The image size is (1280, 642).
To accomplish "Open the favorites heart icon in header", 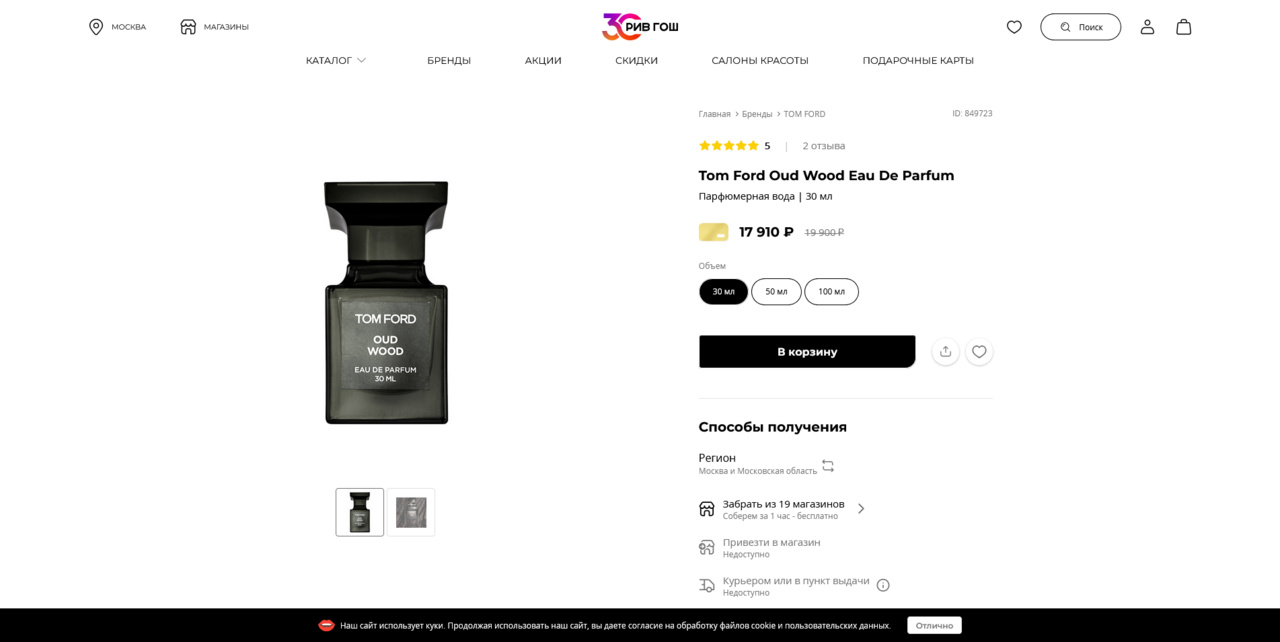I will tap(1014, 27).
